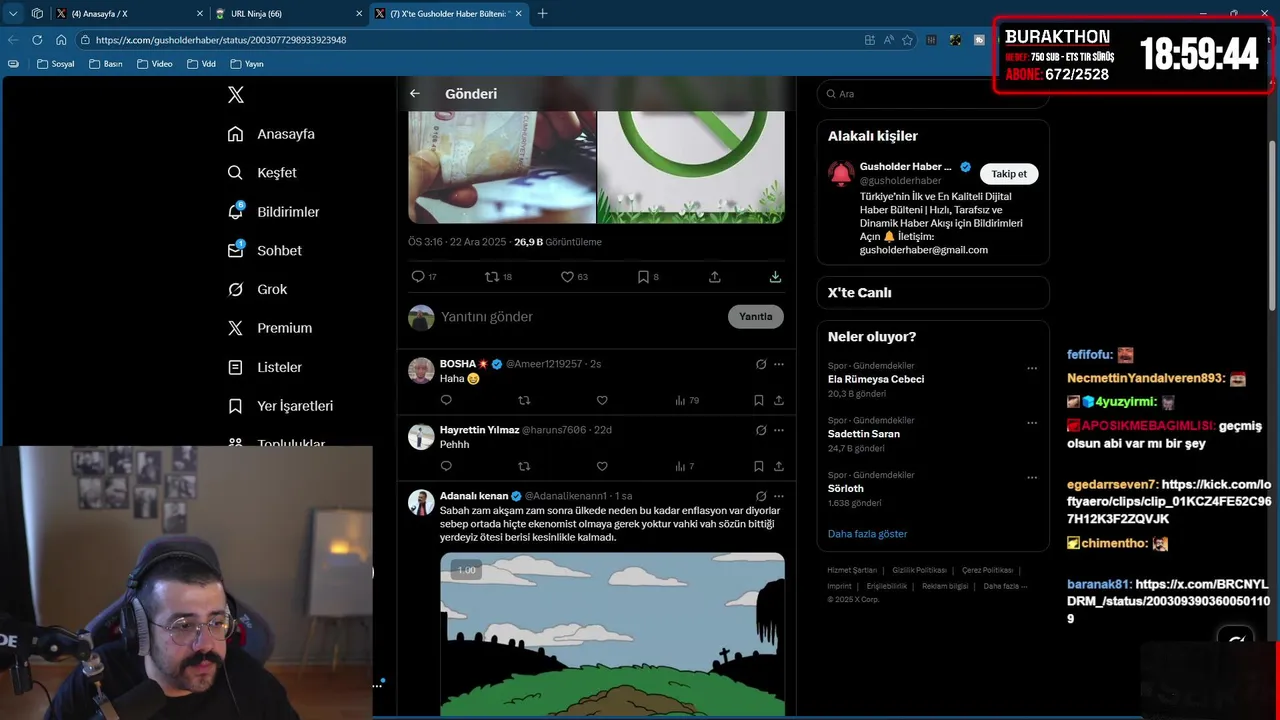Reload the page
The width and height of the screenshot is (1280, 720).
point(37,40)
